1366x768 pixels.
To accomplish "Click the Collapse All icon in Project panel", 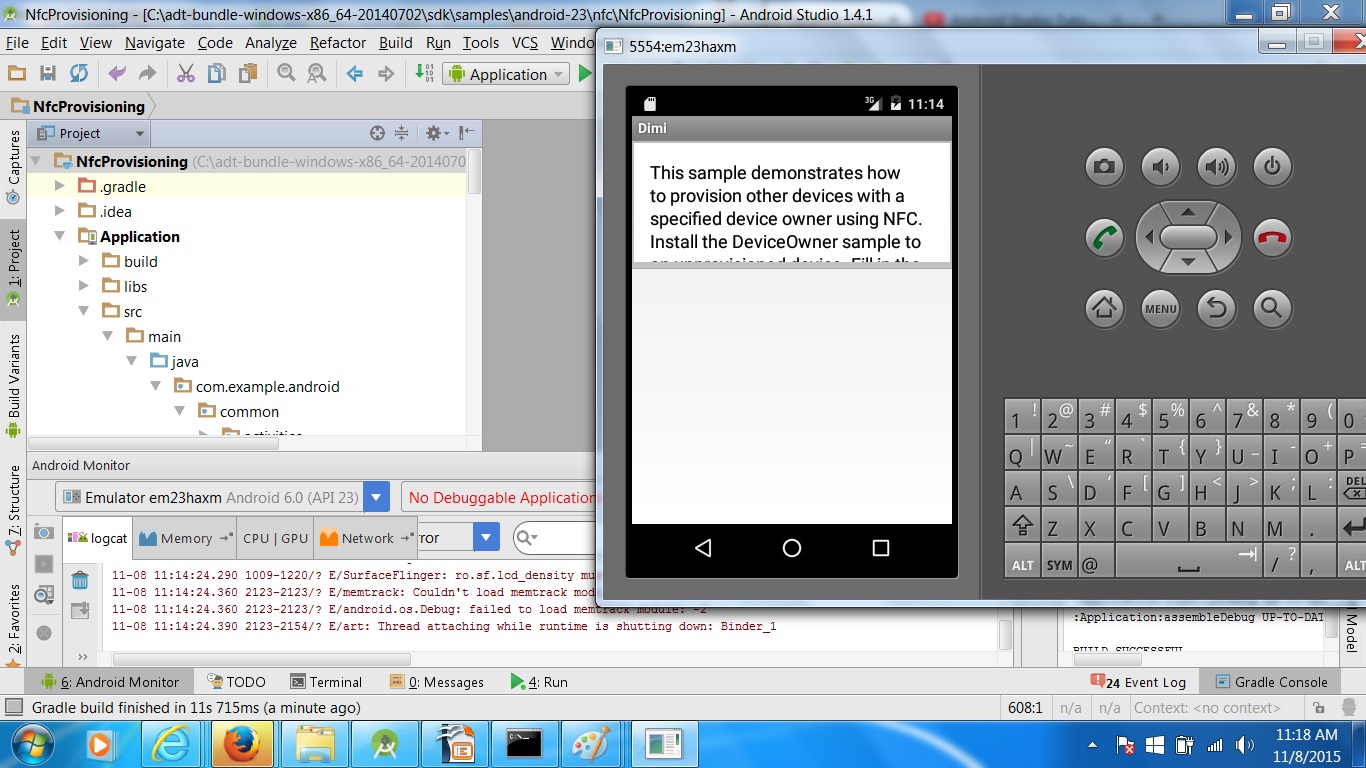I will click(x=401, y=133).
